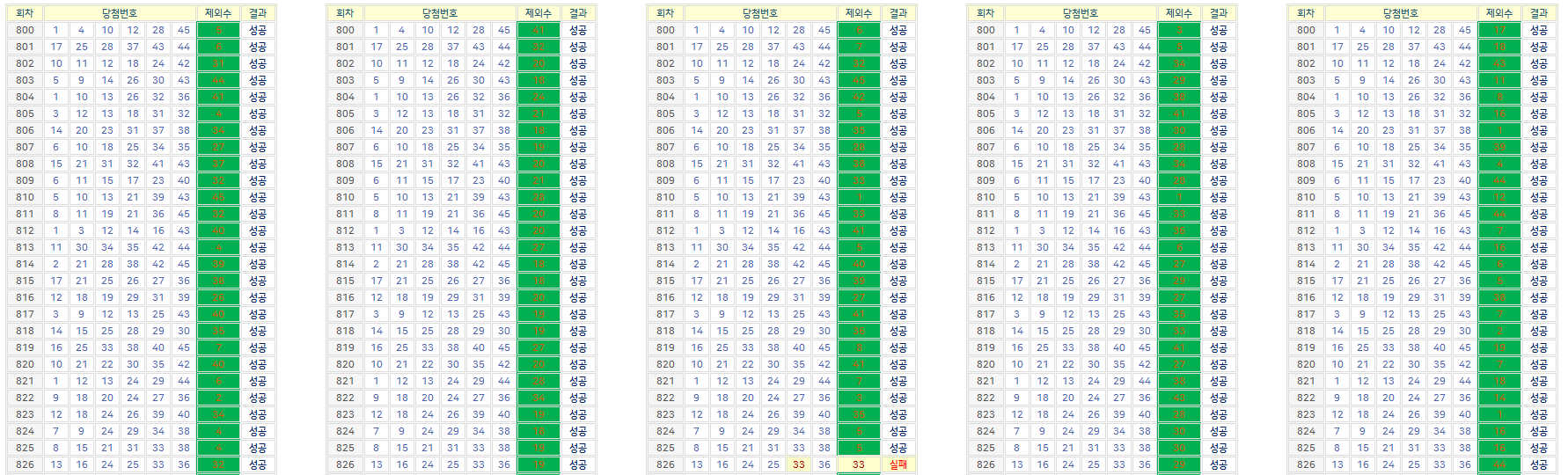The height and width of the screenshot is (475, 1568).
Task: Click 성공 result for round 825, third table
Action: click(898, 448)
